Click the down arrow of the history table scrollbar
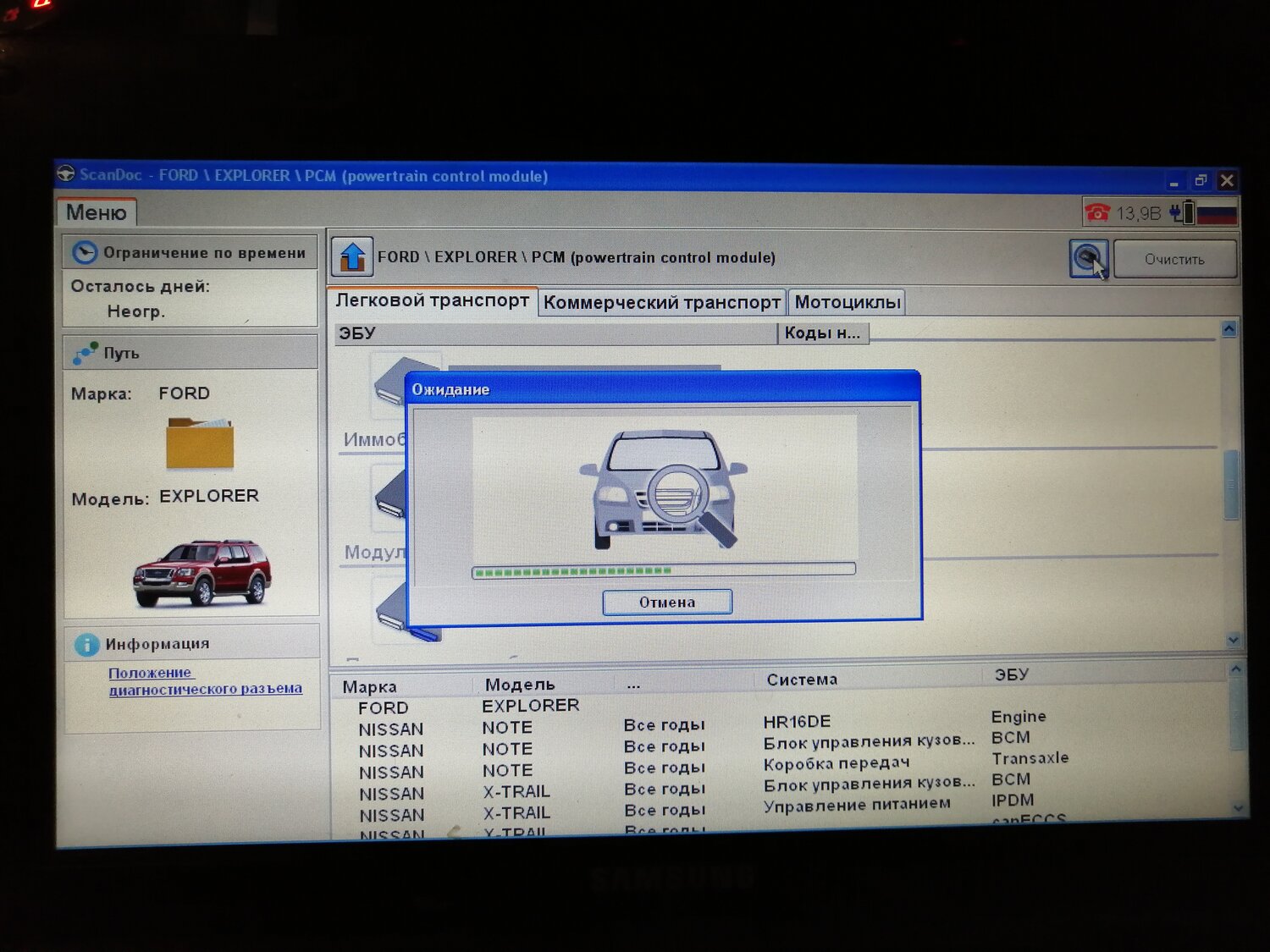The height and width of the screenshot is (952, 1270). [x=1238, y=808]
